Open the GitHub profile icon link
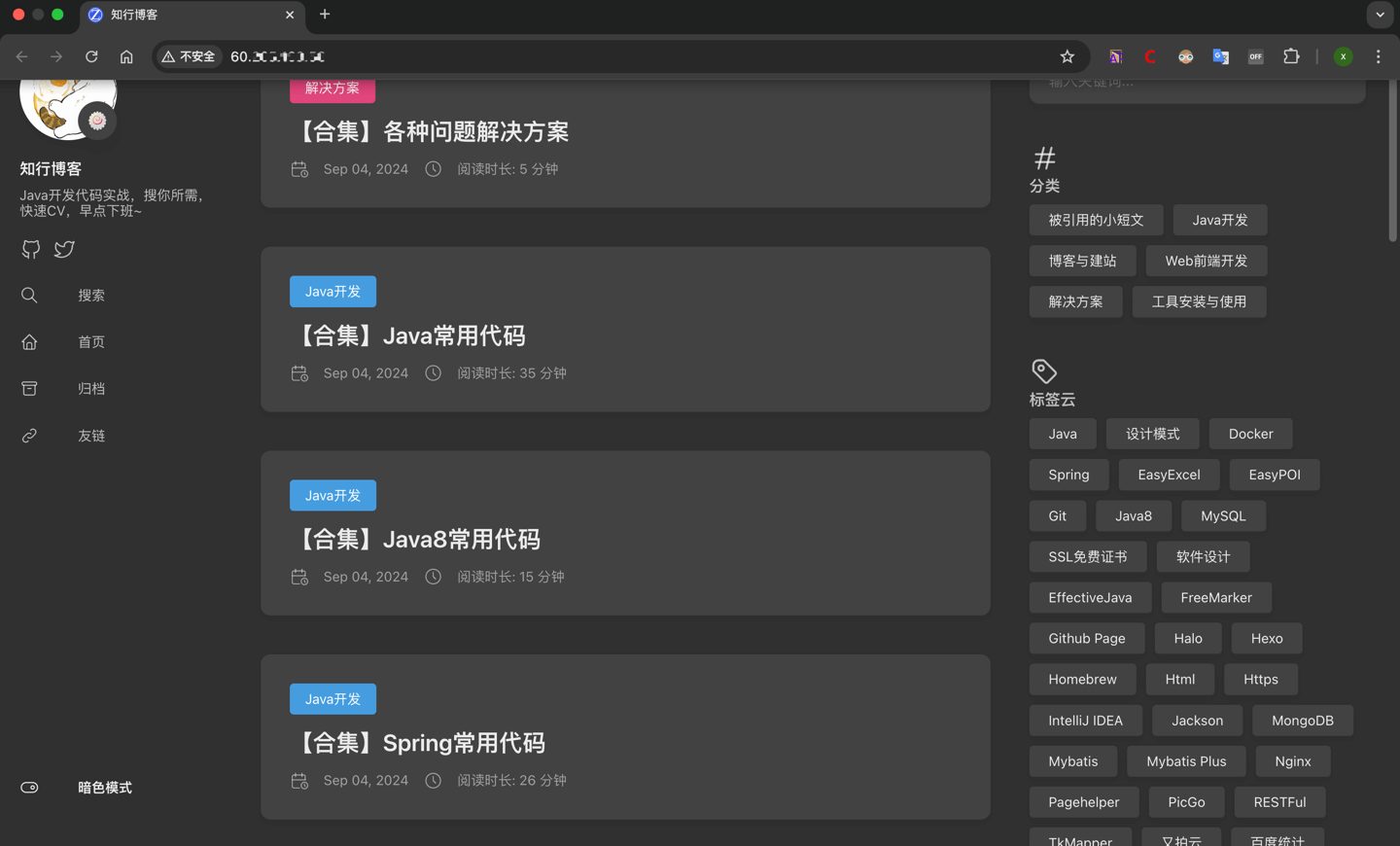This screenshot has height=846, width=1400. click(x=31, y=249)
